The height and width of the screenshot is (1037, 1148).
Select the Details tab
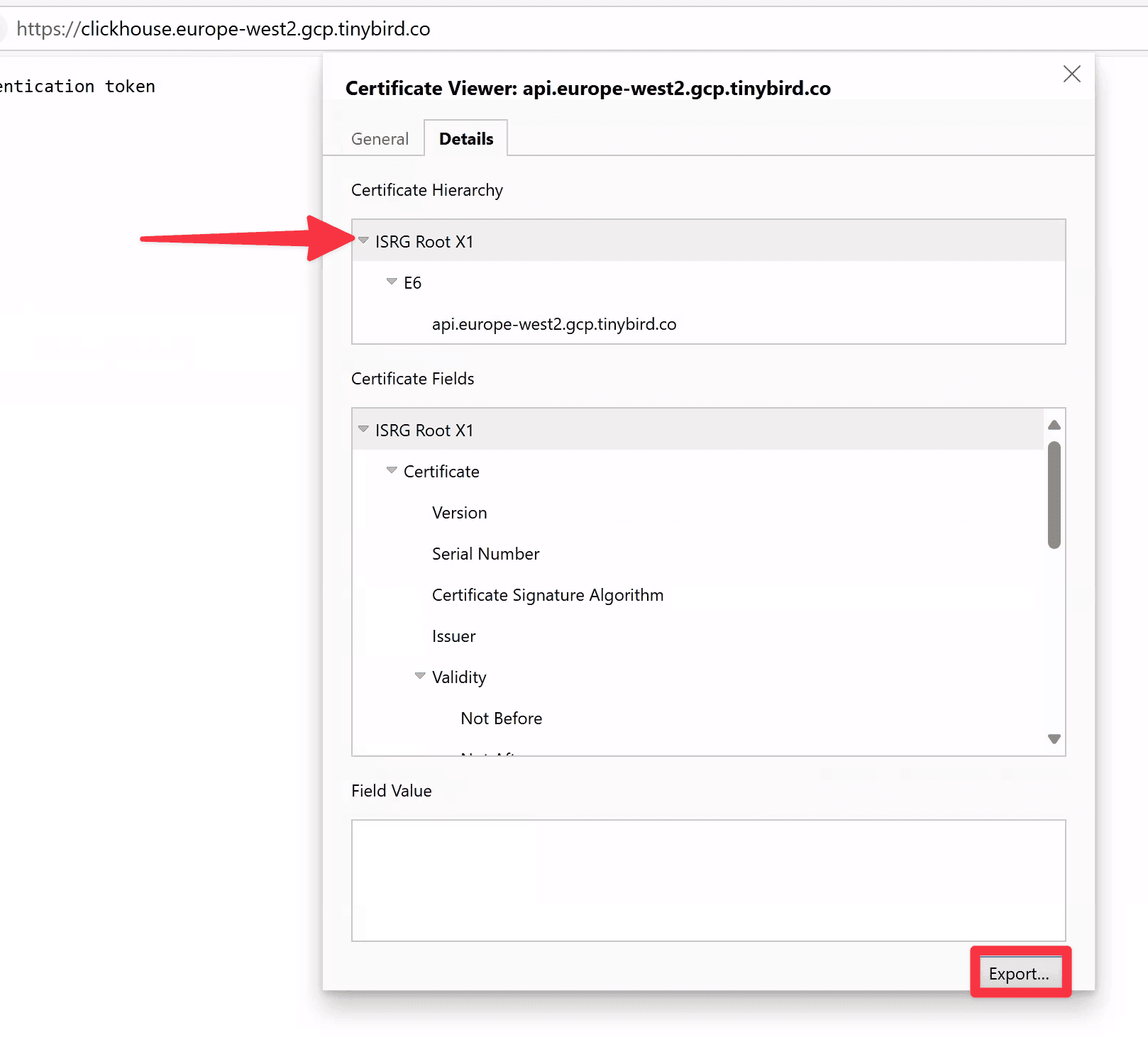pos(465,138)
